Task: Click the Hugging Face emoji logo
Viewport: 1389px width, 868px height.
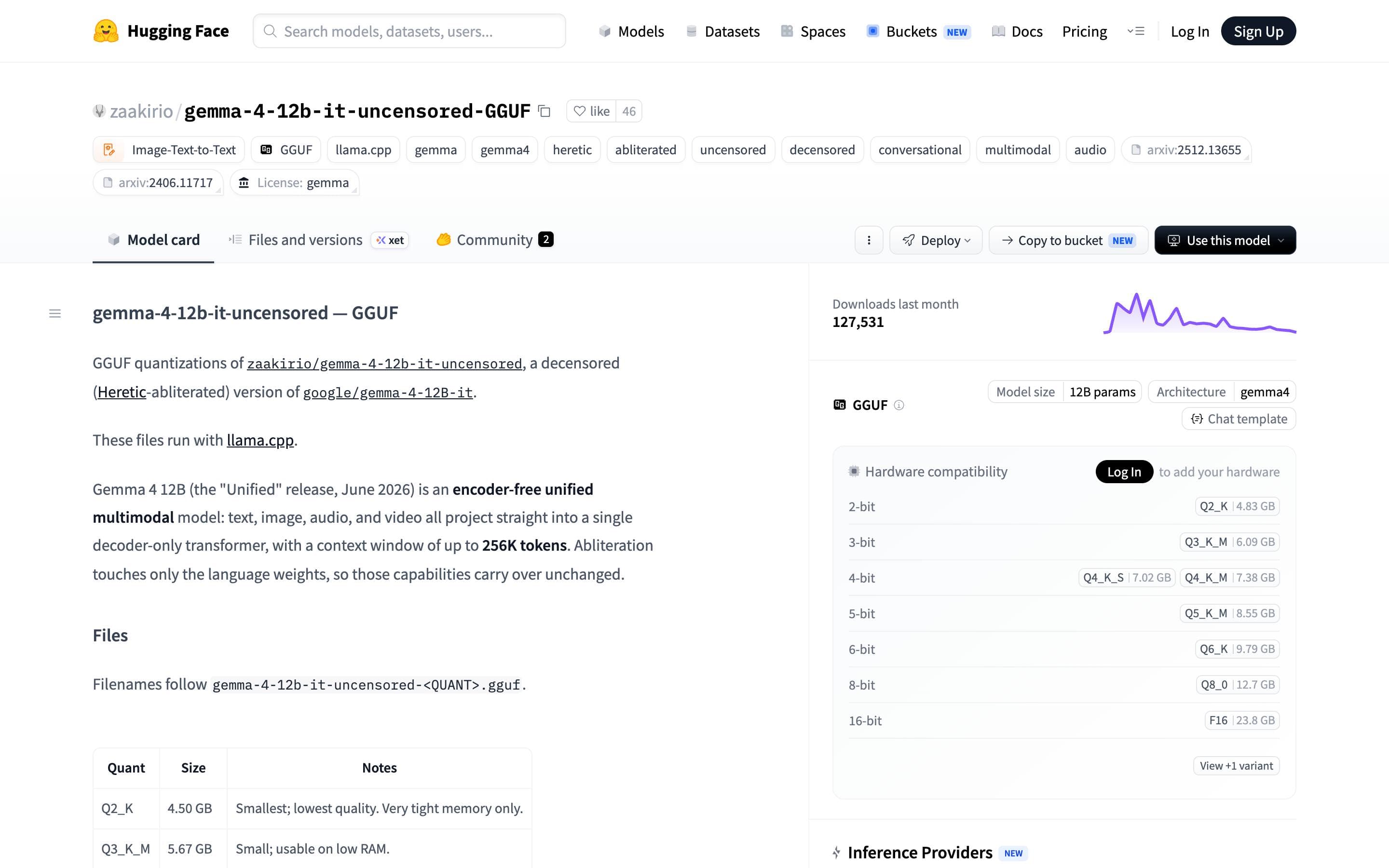Action: tap(106, 31)
